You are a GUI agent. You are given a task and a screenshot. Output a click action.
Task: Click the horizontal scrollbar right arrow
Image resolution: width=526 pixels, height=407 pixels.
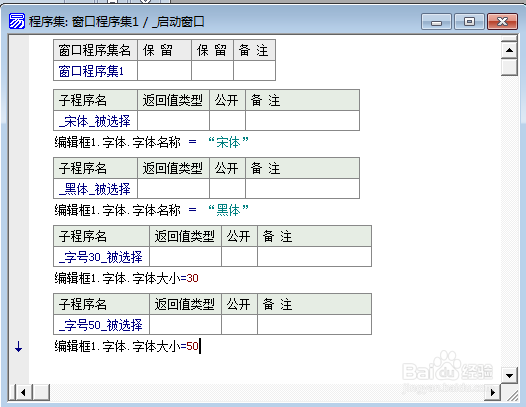click(492, 392)
